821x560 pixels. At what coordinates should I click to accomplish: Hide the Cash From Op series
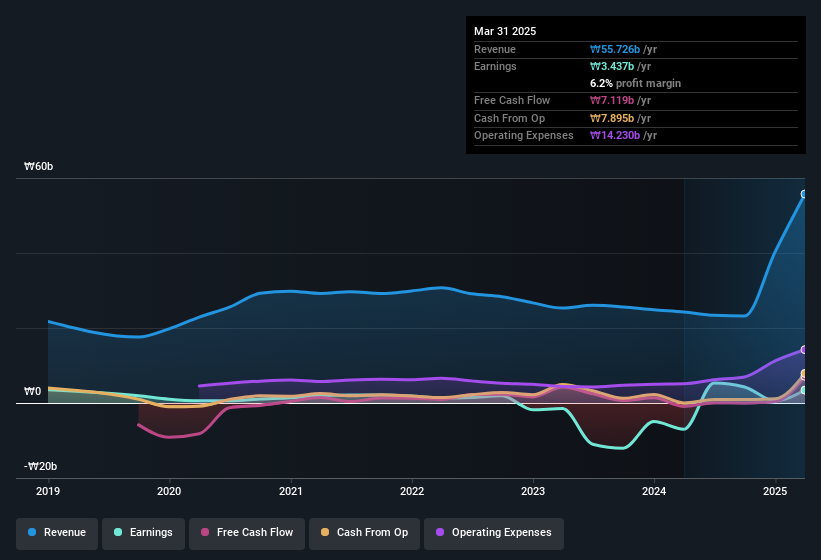(364, 533)
